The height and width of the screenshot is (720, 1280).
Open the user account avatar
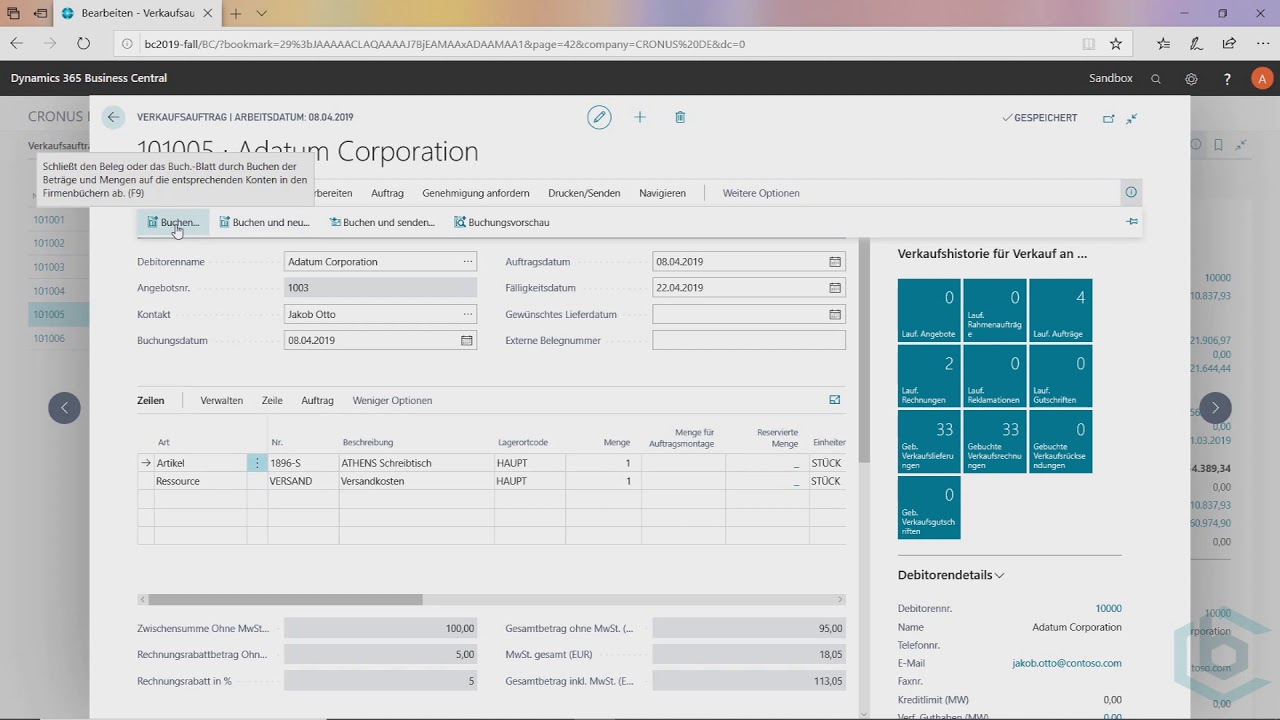[1262, 79]
